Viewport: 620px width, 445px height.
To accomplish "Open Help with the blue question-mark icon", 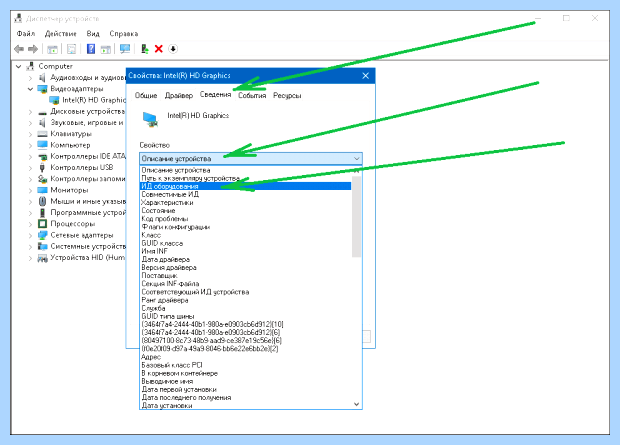I will (x=91, y=49).
